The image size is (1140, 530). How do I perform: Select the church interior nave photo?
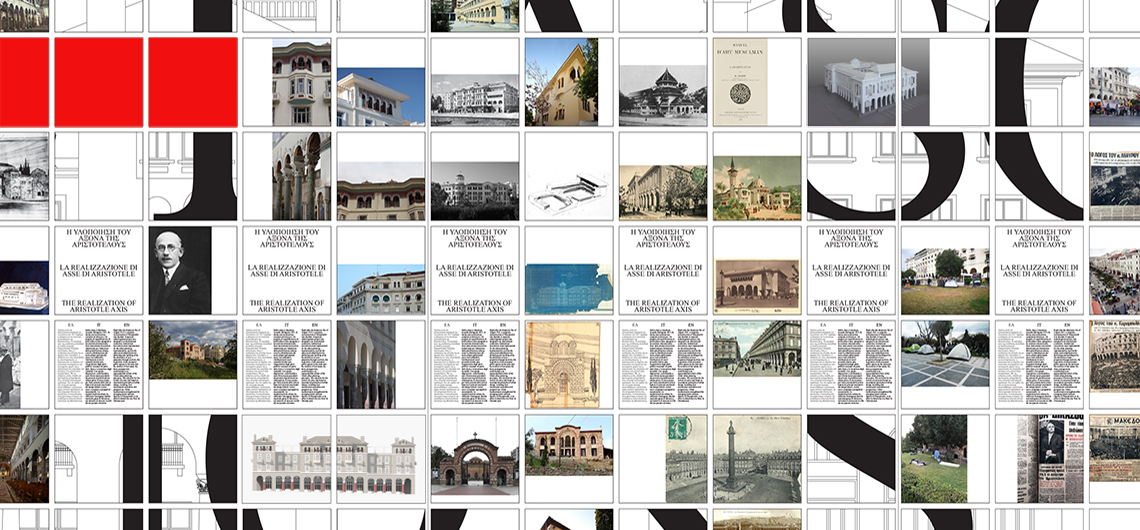pos(25,459)
